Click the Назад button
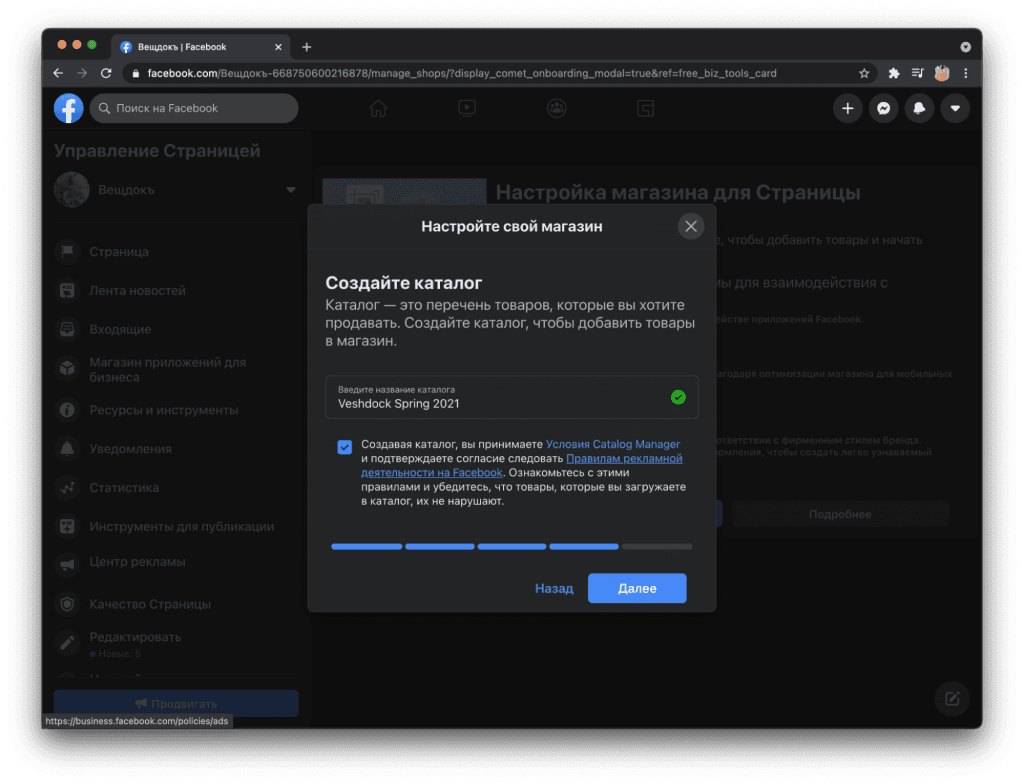 (x=554, y=589)
